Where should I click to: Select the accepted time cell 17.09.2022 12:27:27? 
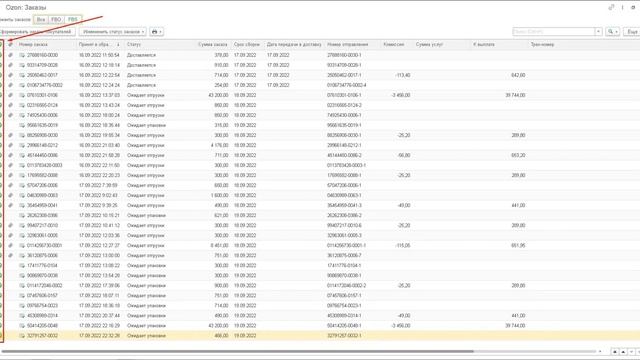[x=99, y=245]
